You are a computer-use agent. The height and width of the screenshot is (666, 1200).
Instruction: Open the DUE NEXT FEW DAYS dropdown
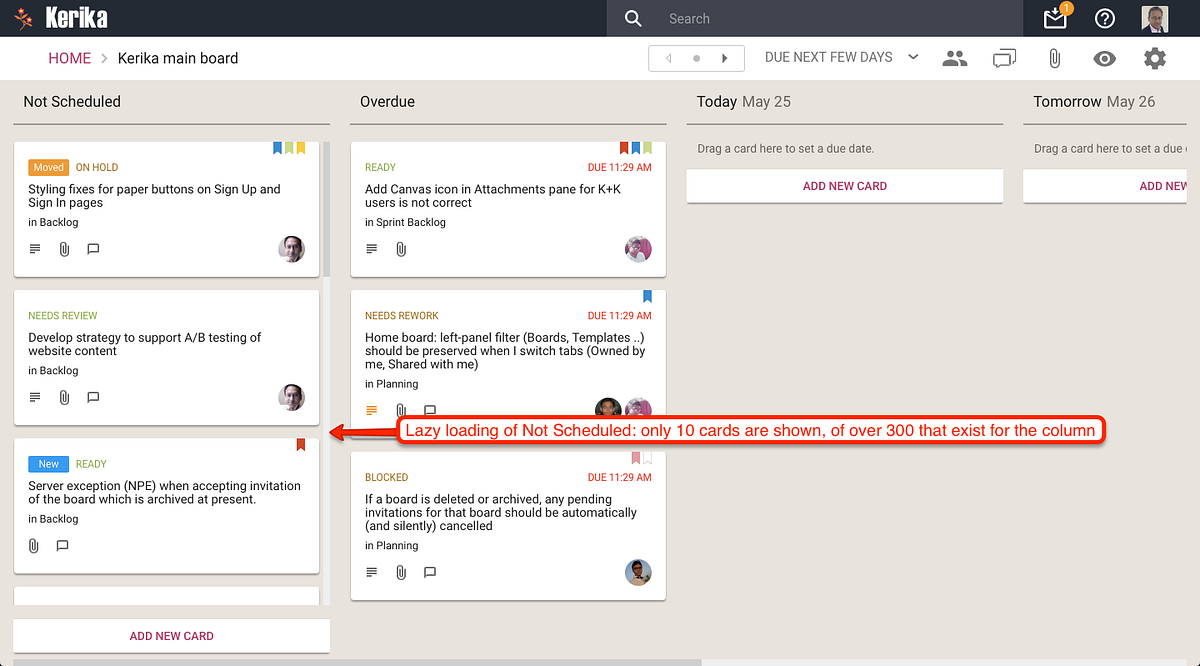(840, 57)
